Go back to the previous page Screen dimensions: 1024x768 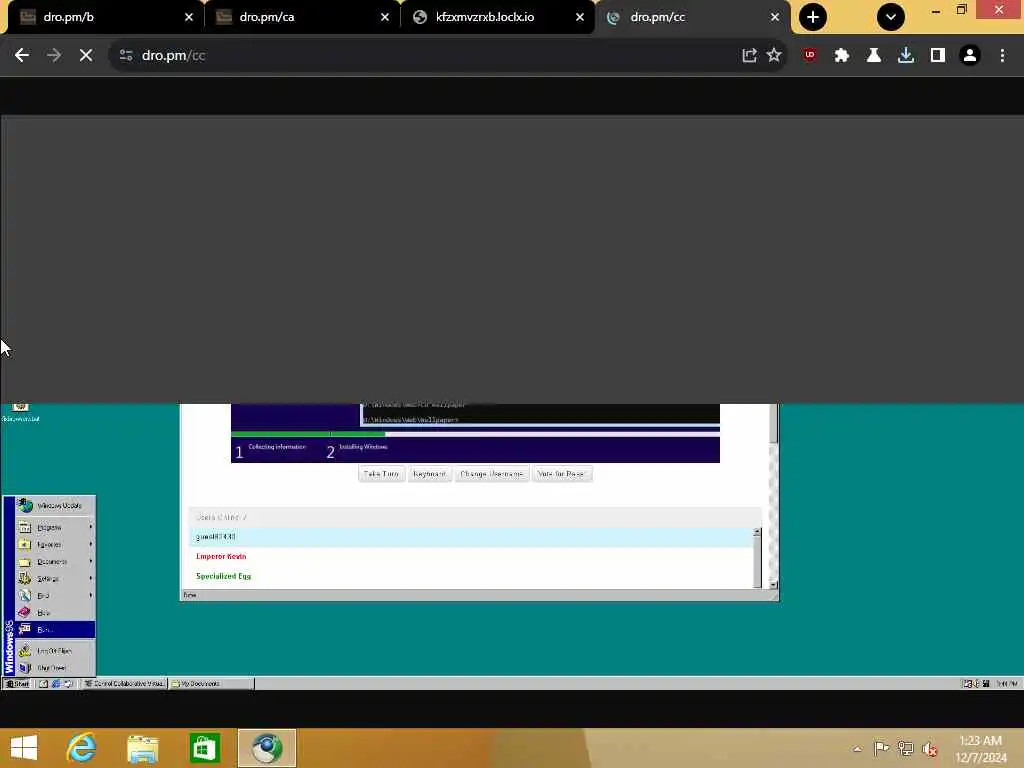(22, 56)
